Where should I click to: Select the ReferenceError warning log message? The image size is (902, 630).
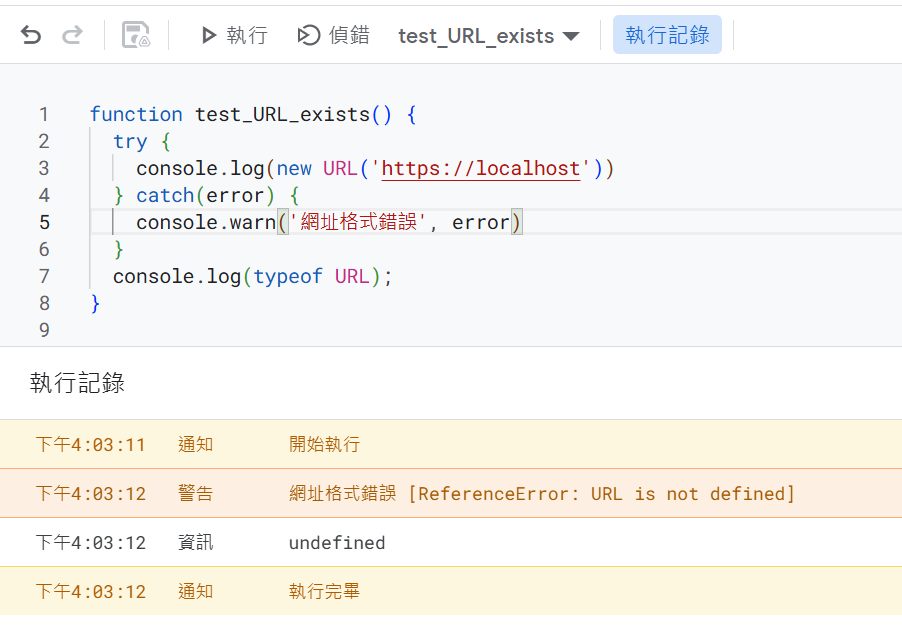(541, 494)
